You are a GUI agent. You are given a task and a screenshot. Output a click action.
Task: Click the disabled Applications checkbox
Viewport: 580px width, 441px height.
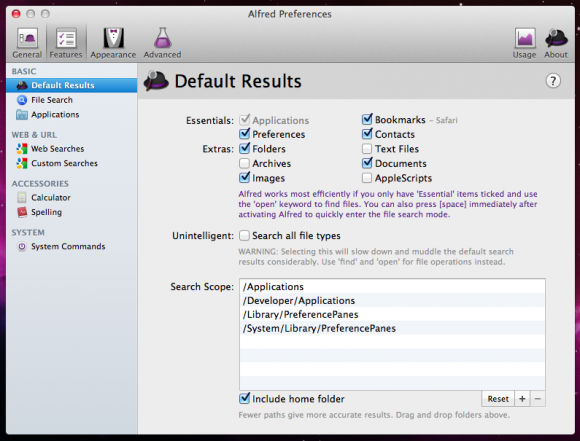coord(245,120)
